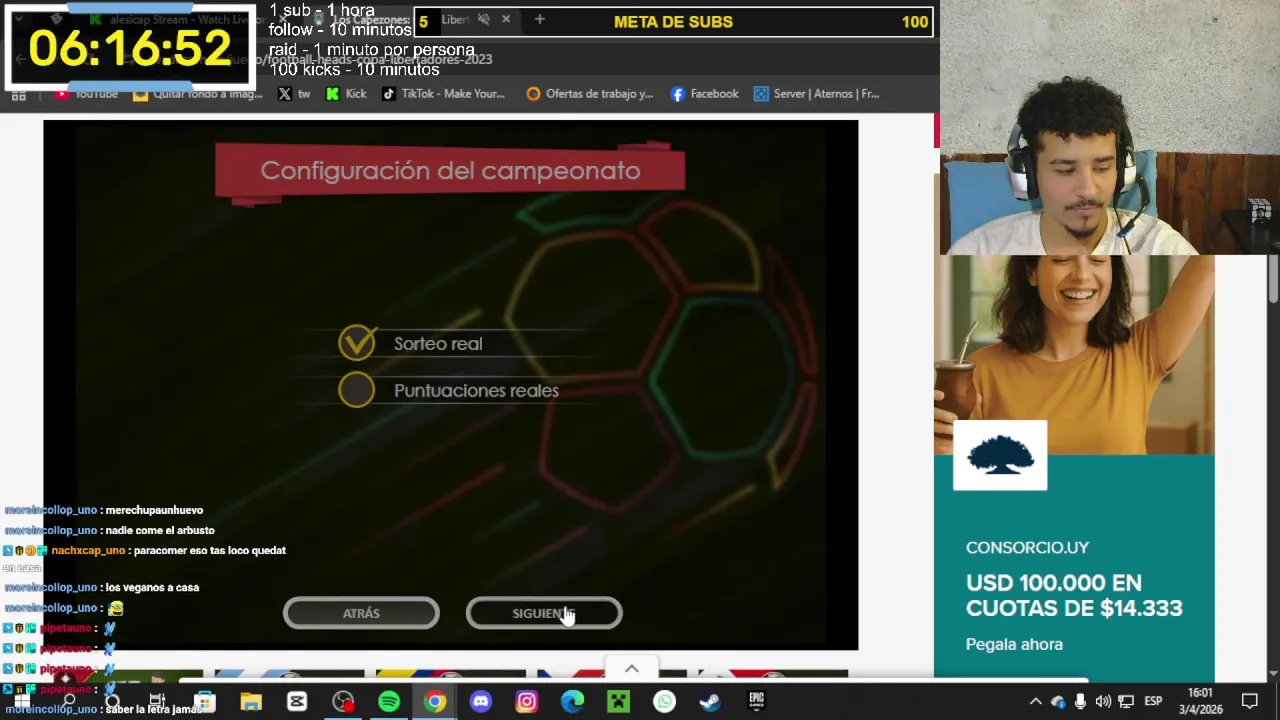The width and height of the screenshot is (1280, 720).
Task: Open CapCut from the taskbar
Action: (297, 702)
